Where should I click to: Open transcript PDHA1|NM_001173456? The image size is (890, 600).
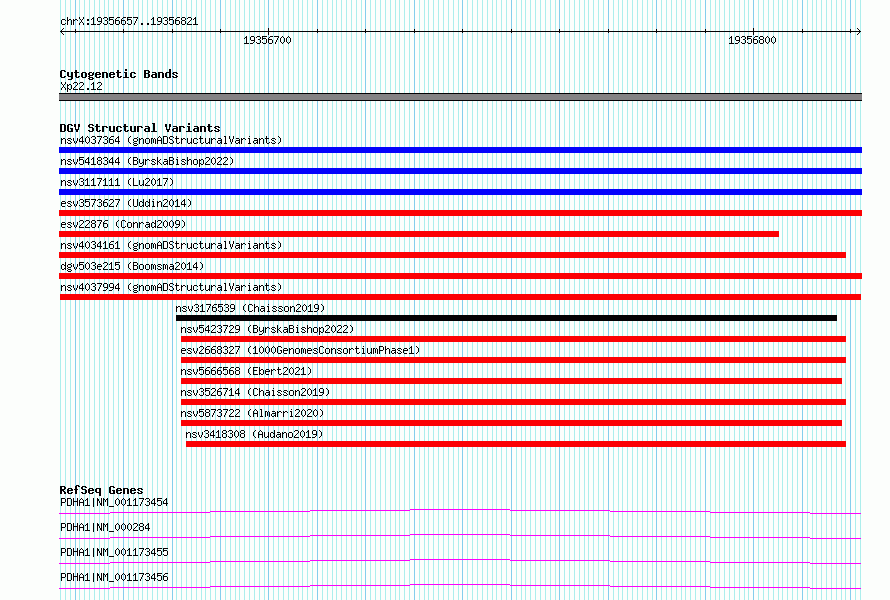[x=114, y=577]
